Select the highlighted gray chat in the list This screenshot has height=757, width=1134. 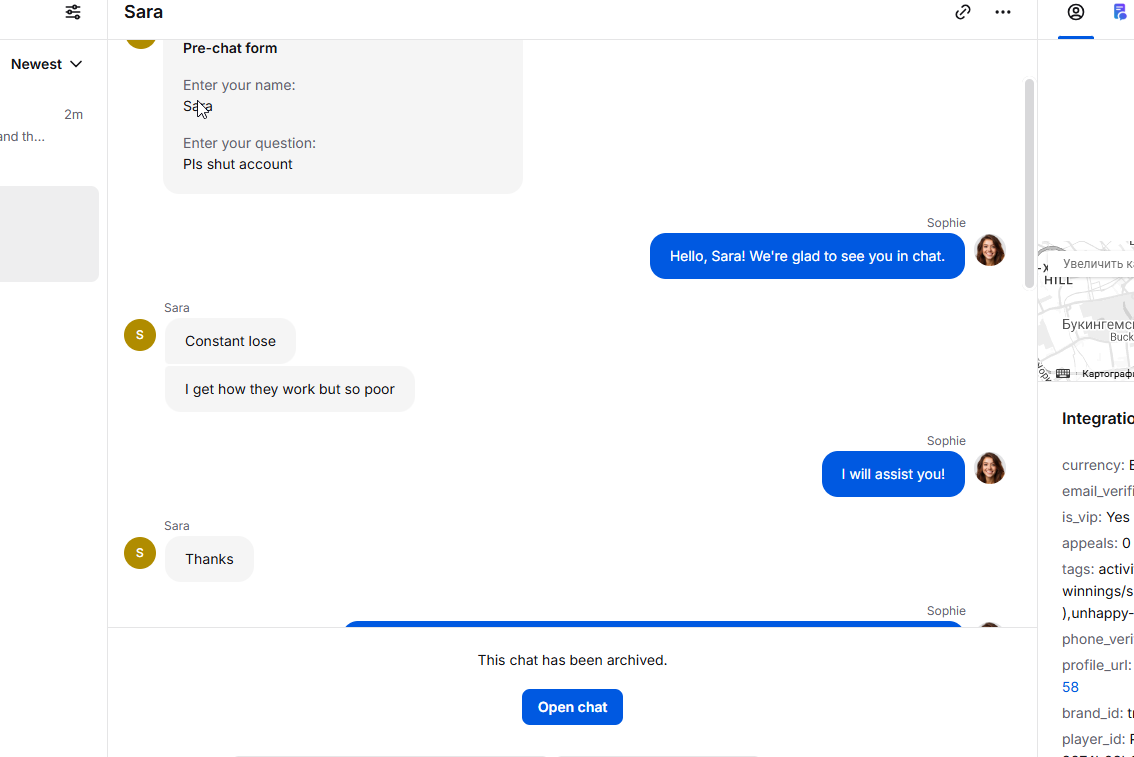tap(49, 234)
